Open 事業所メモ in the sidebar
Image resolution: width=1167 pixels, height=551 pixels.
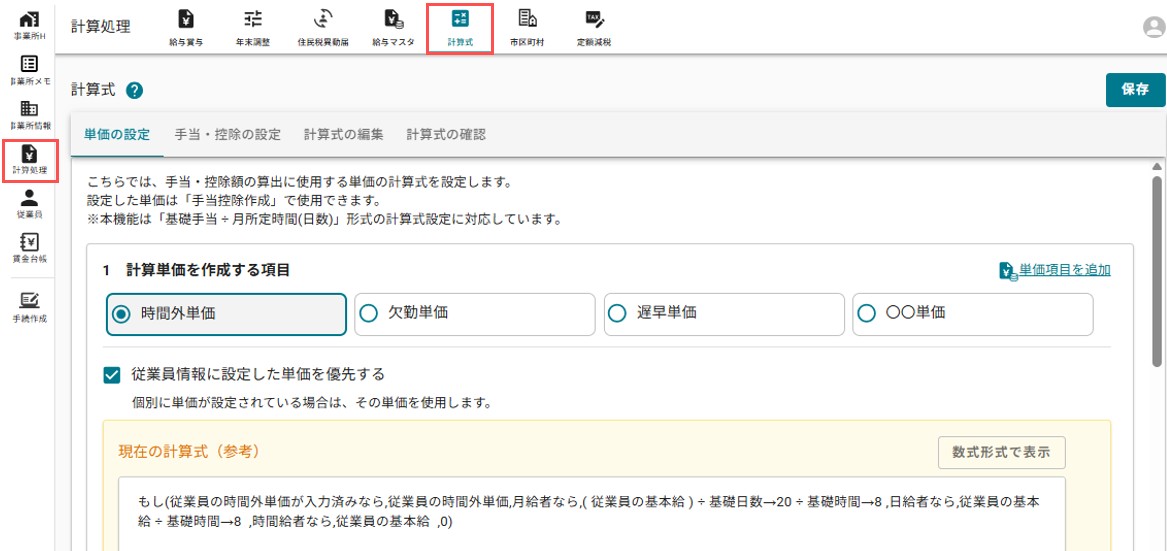29,71
